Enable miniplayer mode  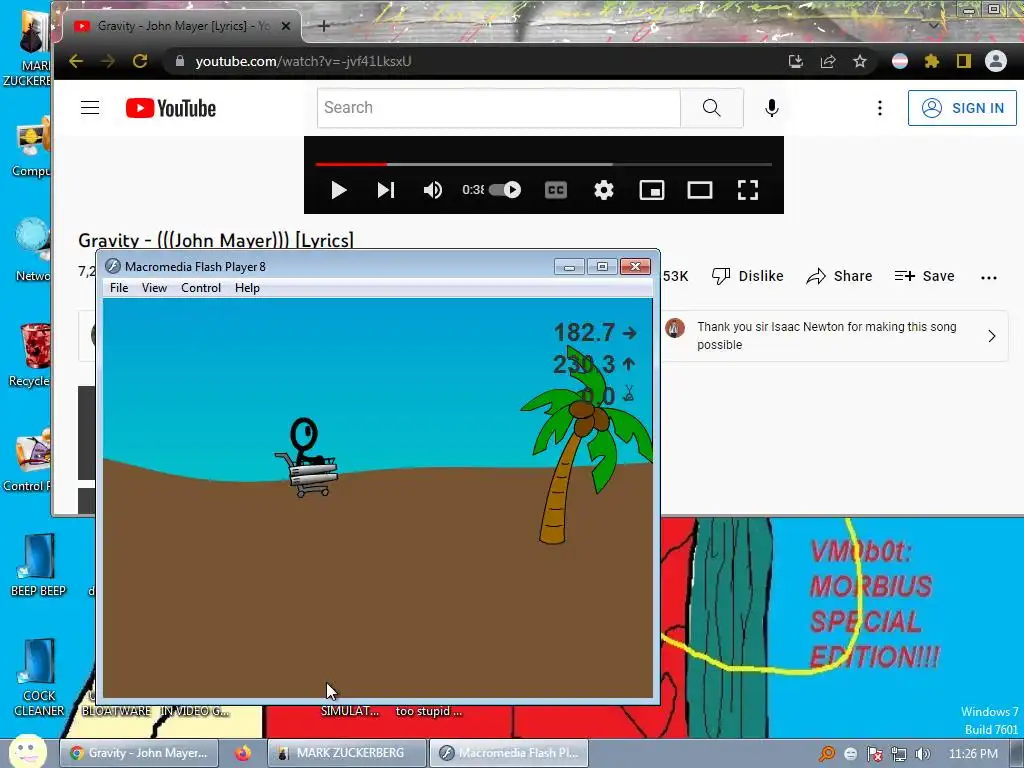pos(652,190)
